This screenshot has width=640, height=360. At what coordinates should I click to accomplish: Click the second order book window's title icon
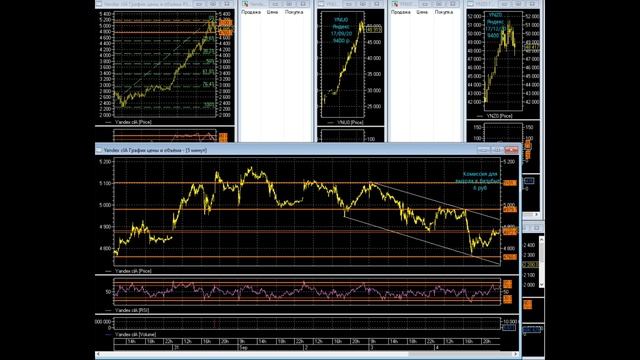[395, 4]
